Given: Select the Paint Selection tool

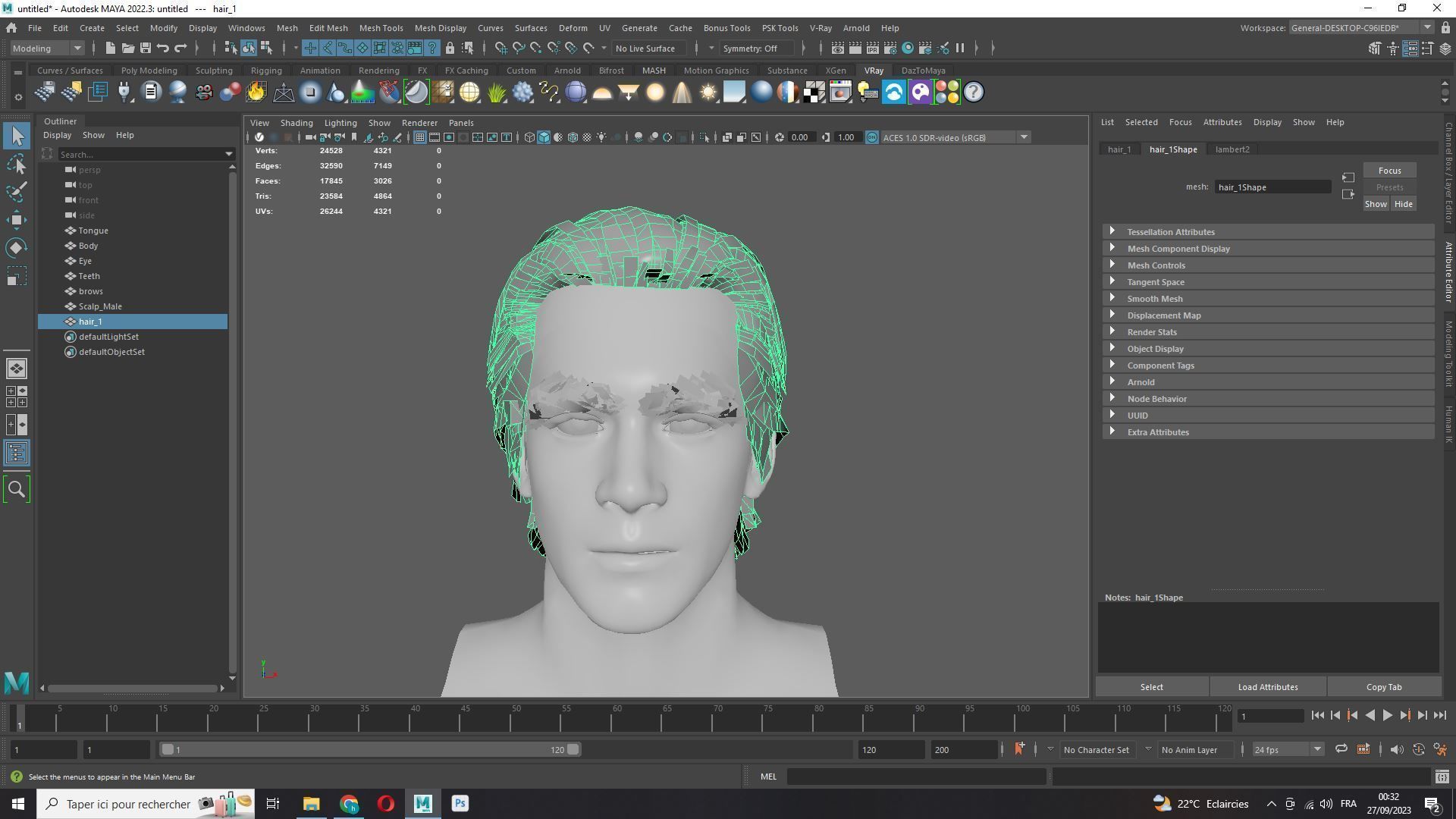Looking at the screenshot, I should [x=17, y=192].
